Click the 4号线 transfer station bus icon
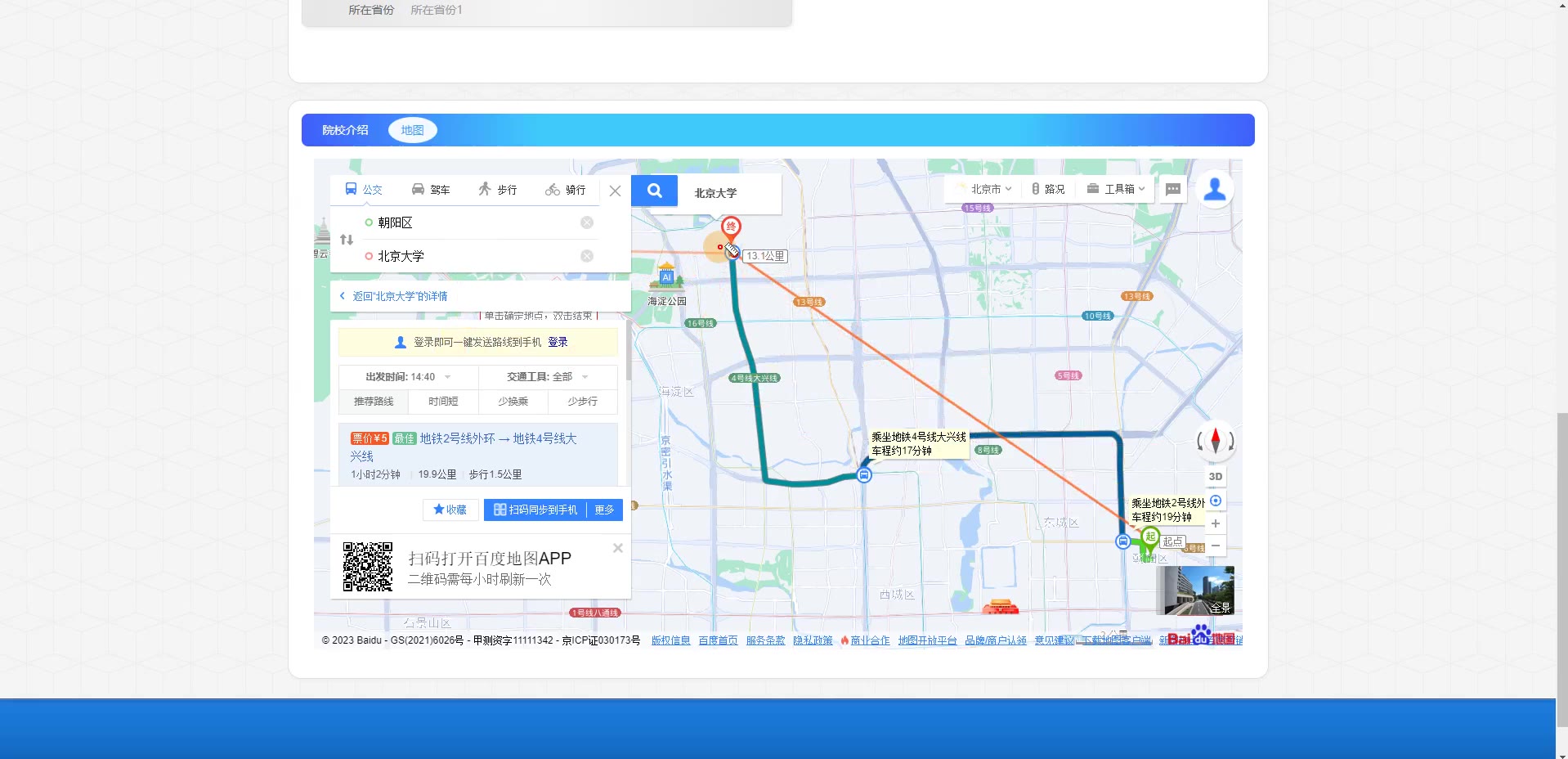Viewport: 1568px width, 759px height. [x=864, y=474]
